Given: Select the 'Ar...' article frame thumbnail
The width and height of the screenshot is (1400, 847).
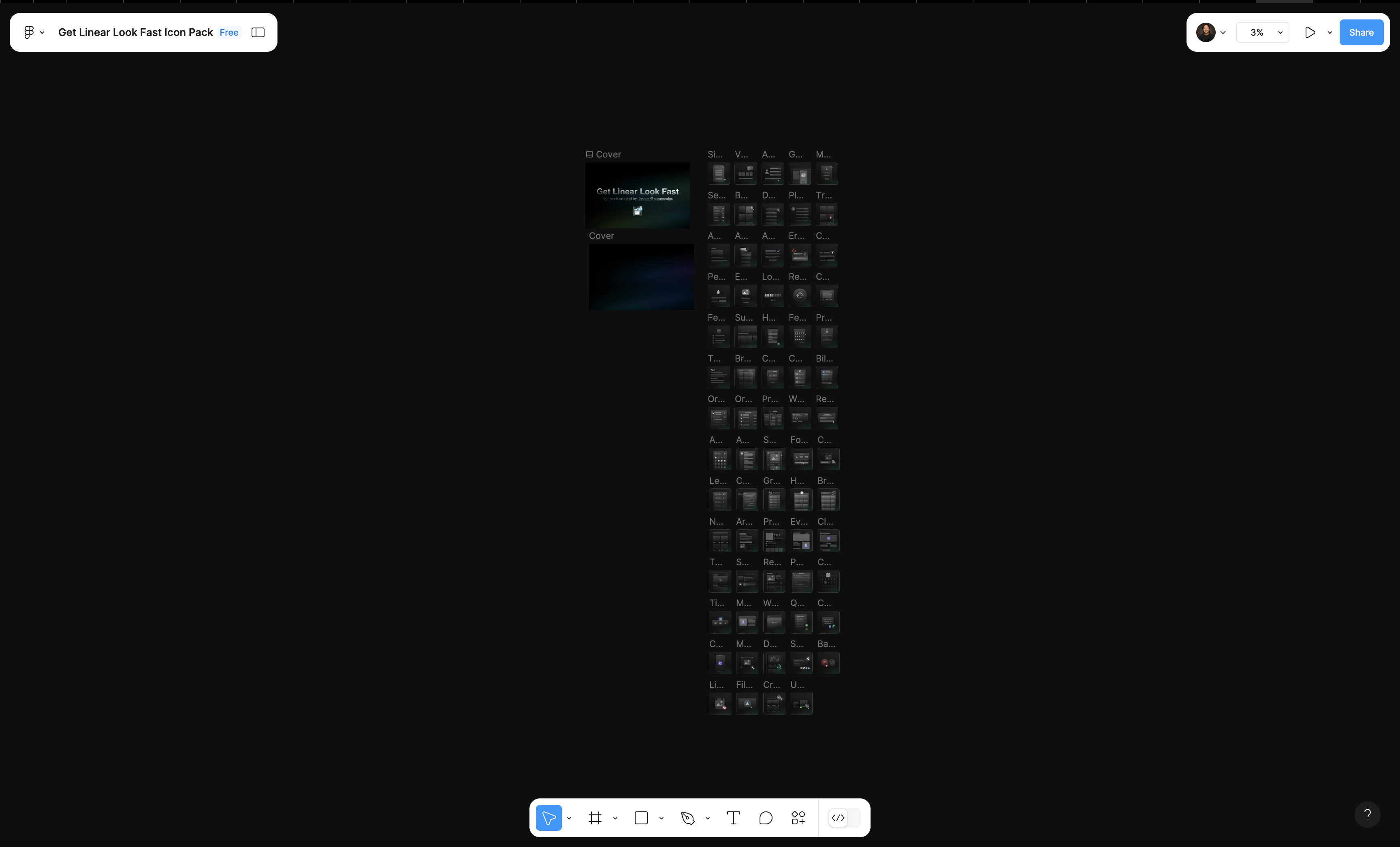Looking at the screenshot, I should [x=747, y=541].
